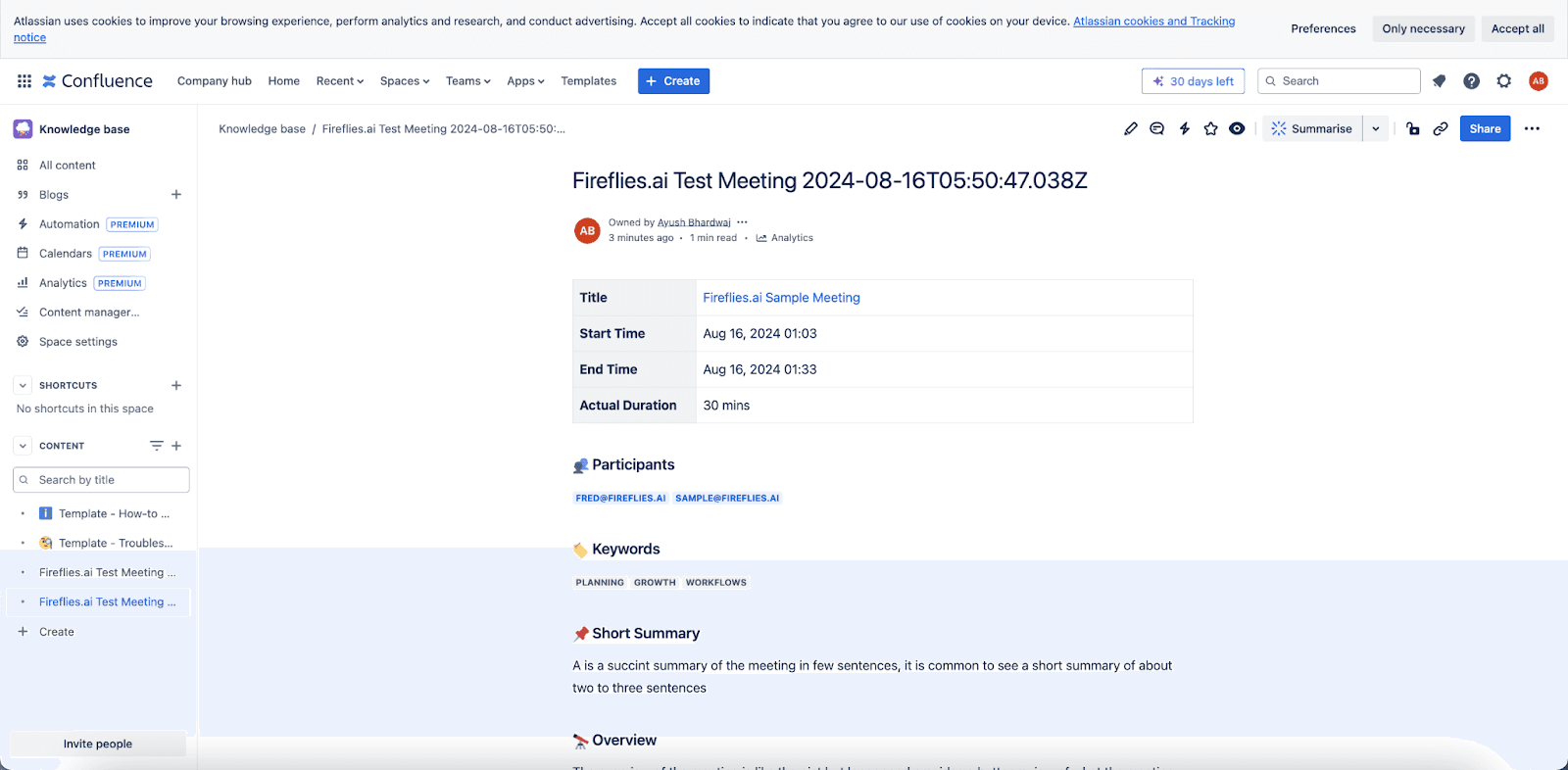Click the automation lightning bolt icon
The height and width of the screenshot is (770, 1568).
pos(1185,128)
